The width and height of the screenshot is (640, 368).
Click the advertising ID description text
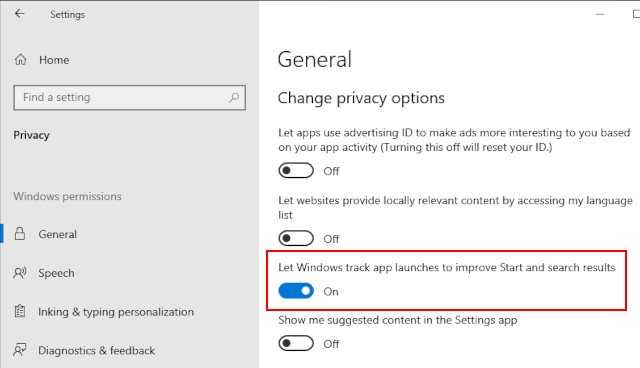coord(454,140)
